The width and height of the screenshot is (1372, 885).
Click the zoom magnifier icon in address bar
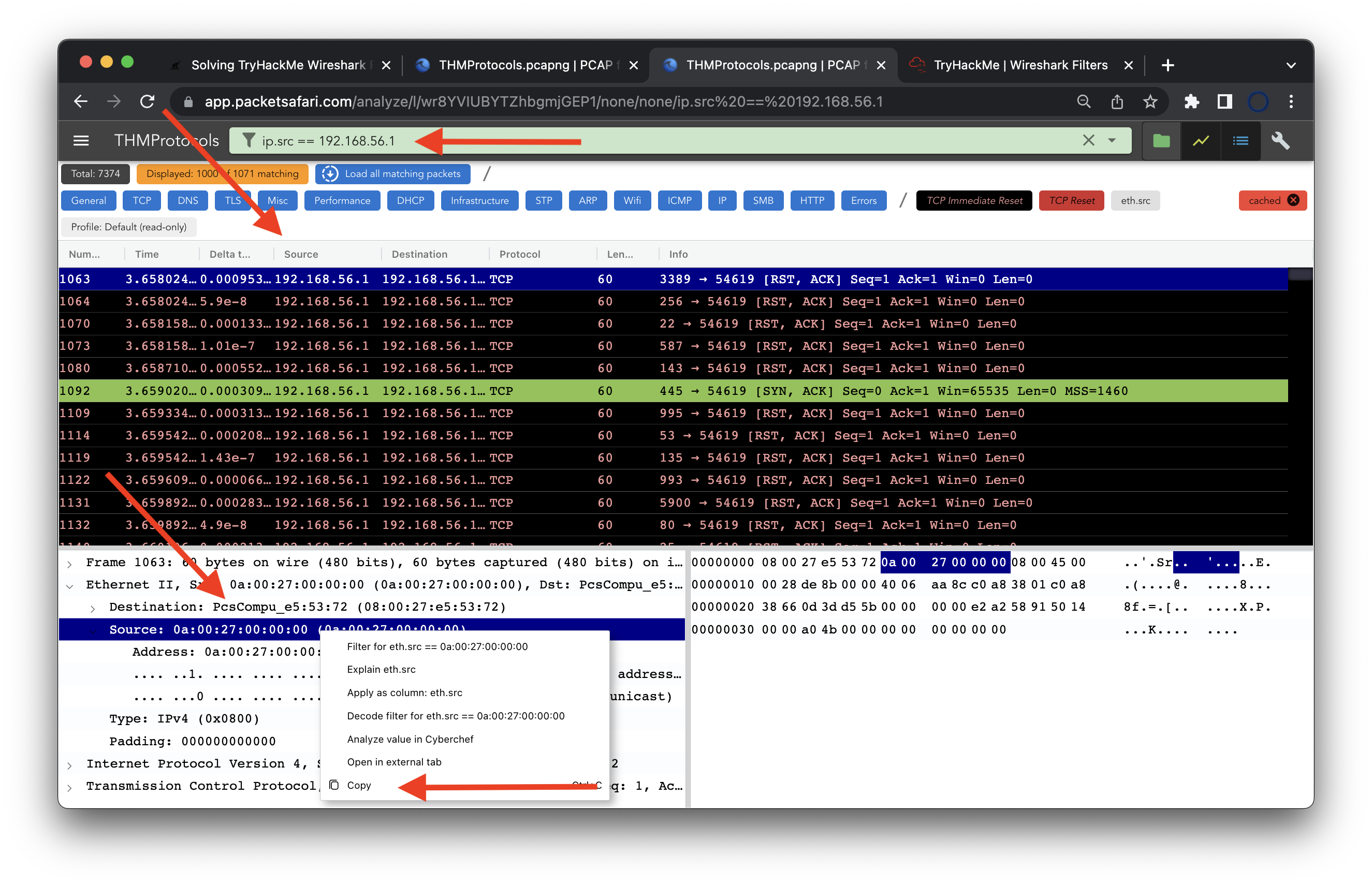1084,102
